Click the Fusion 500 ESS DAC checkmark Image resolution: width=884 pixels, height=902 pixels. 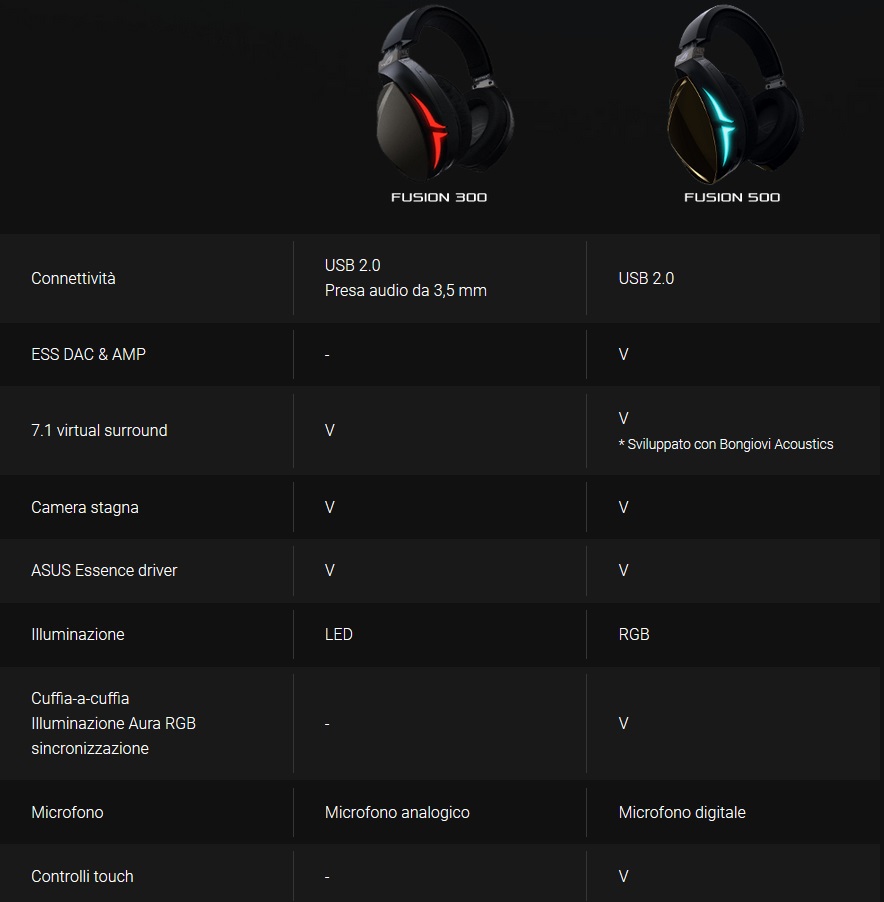(623, 354)
